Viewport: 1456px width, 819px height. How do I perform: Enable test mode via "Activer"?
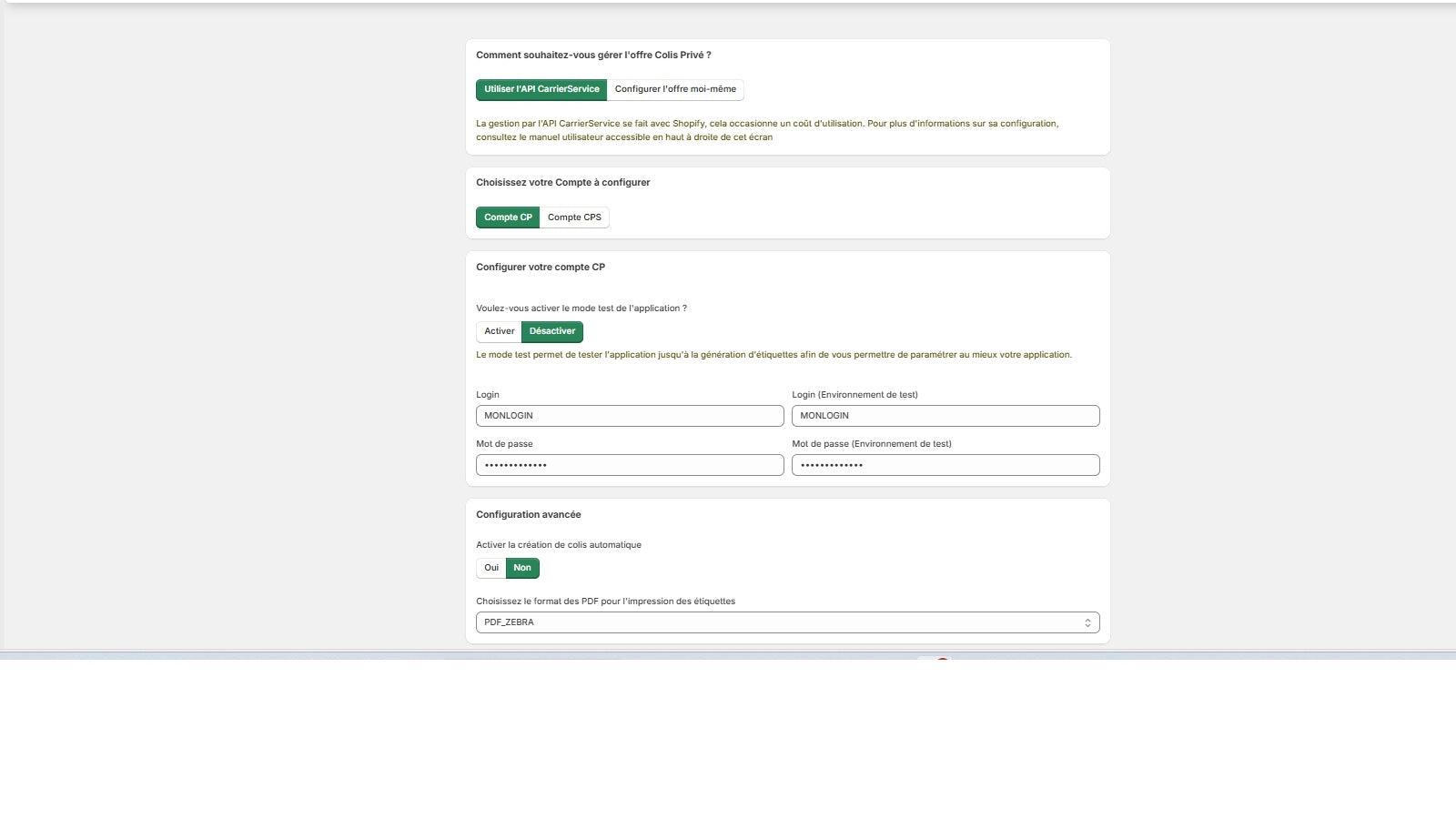tap(499, 331)
